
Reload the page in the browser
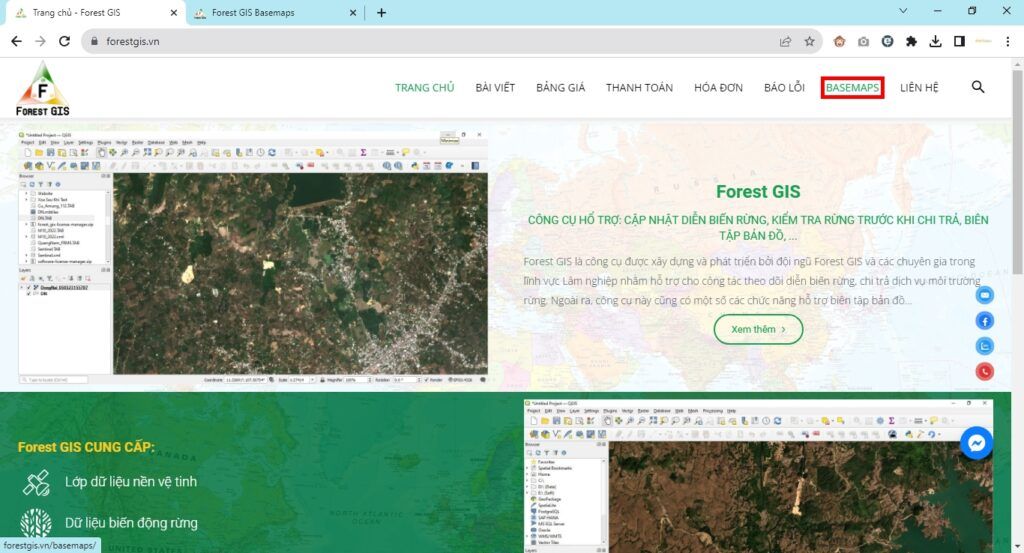point(65,41)
